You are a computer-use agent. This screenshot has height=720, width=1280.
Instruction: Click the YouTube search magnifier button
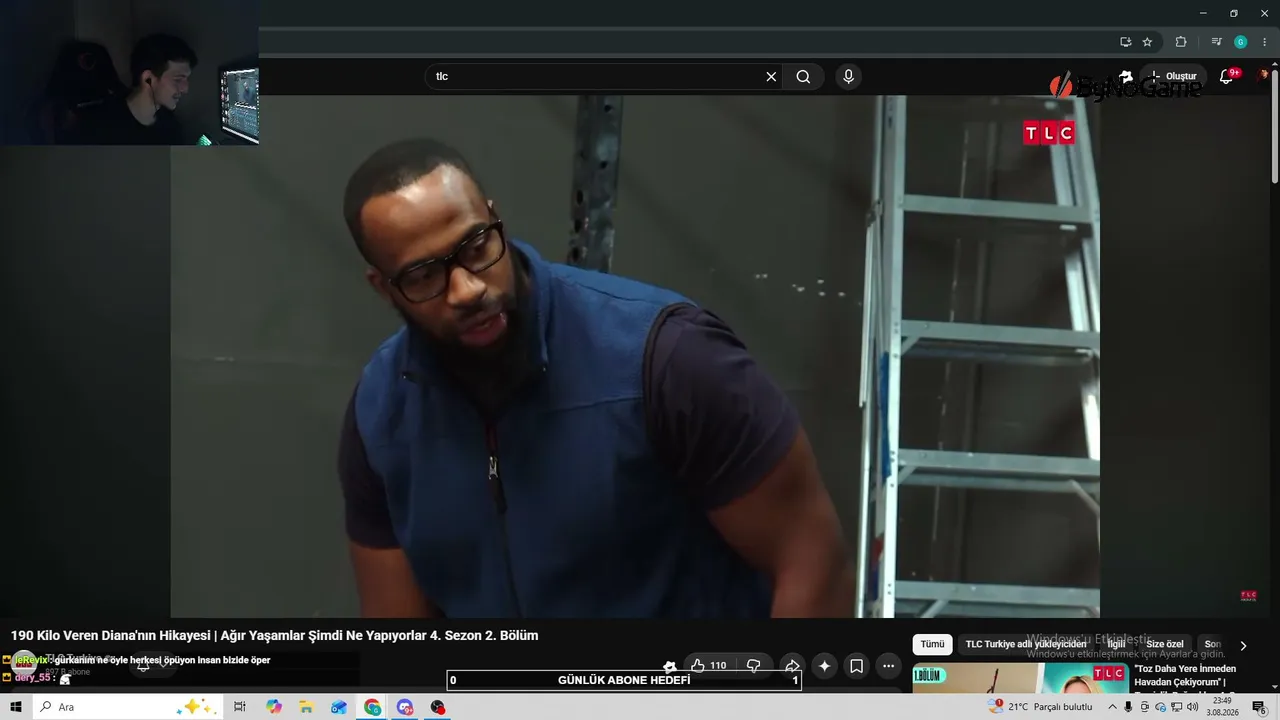[803, 77]
